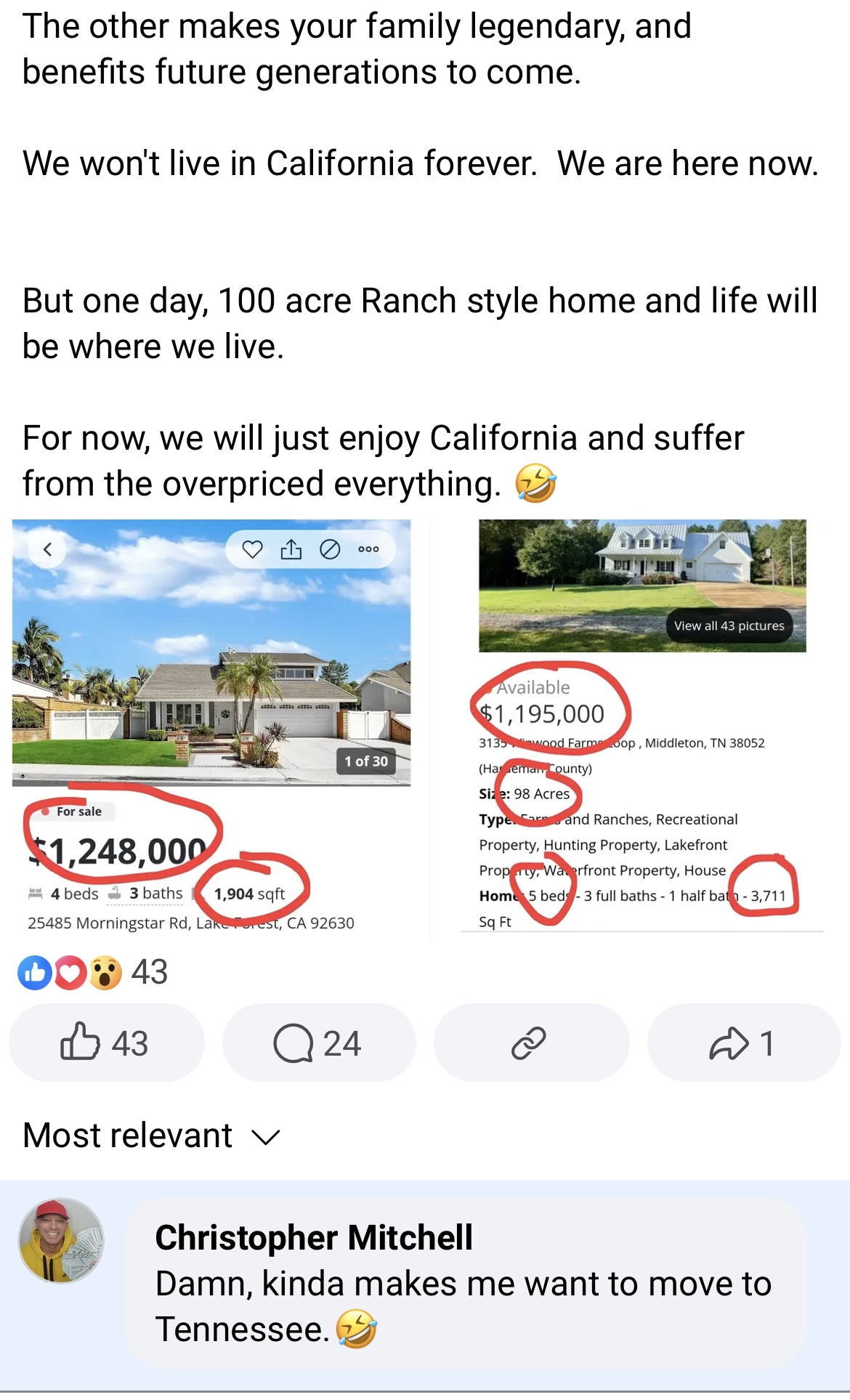The width and height of the screenshot is (850, 1400).
Task: Open the 43 reactions count list
Action: point(149,972)
